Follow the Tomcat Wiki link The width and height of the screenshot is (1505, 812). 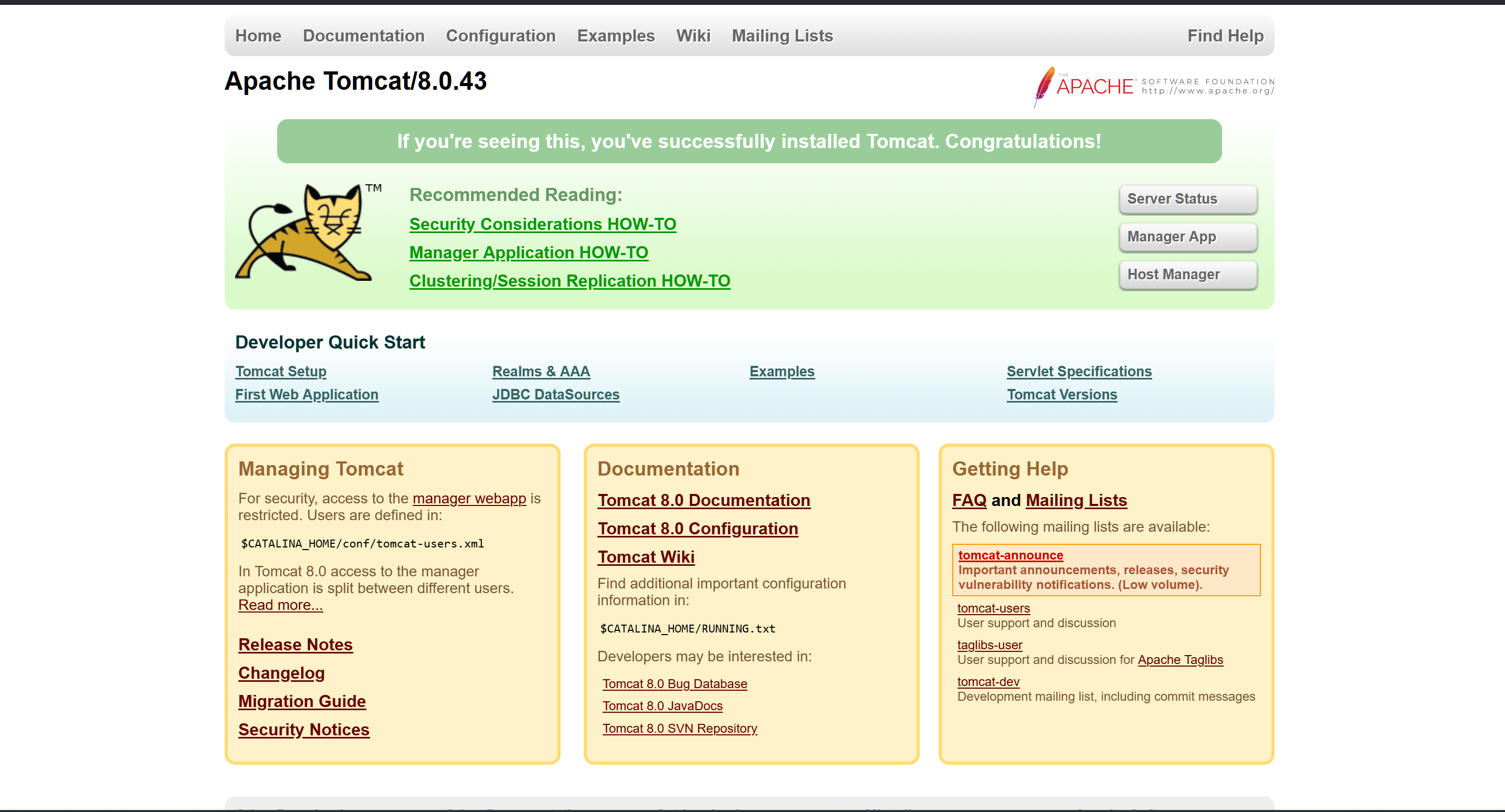point(646,557)
